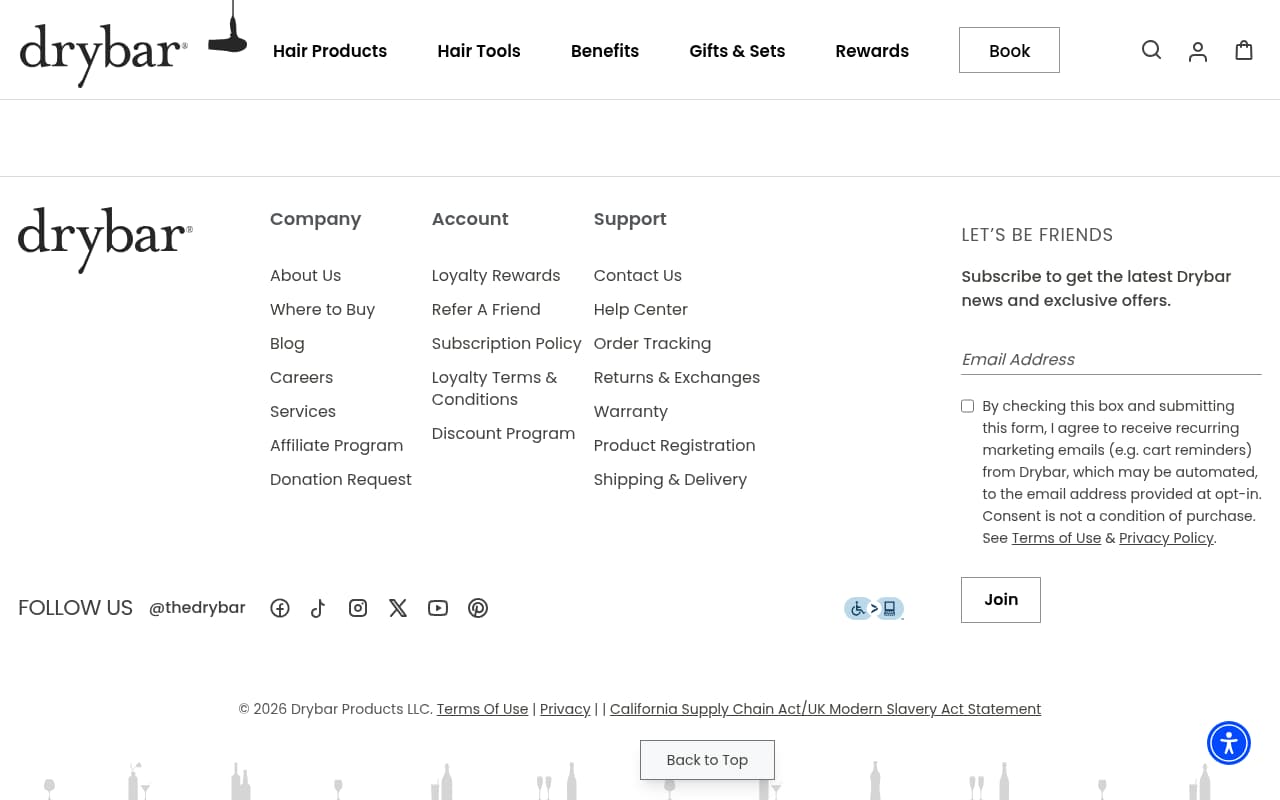Open Drybar's Pinterest icon

tap(478, 608)
